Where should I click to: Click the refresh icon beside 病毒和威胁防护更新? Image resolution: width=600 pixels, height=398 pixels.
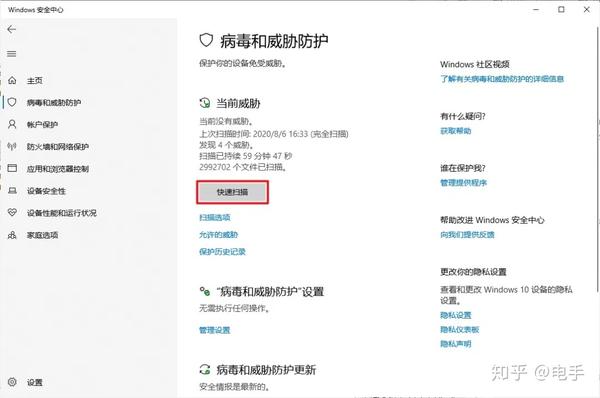click(205, 369)
